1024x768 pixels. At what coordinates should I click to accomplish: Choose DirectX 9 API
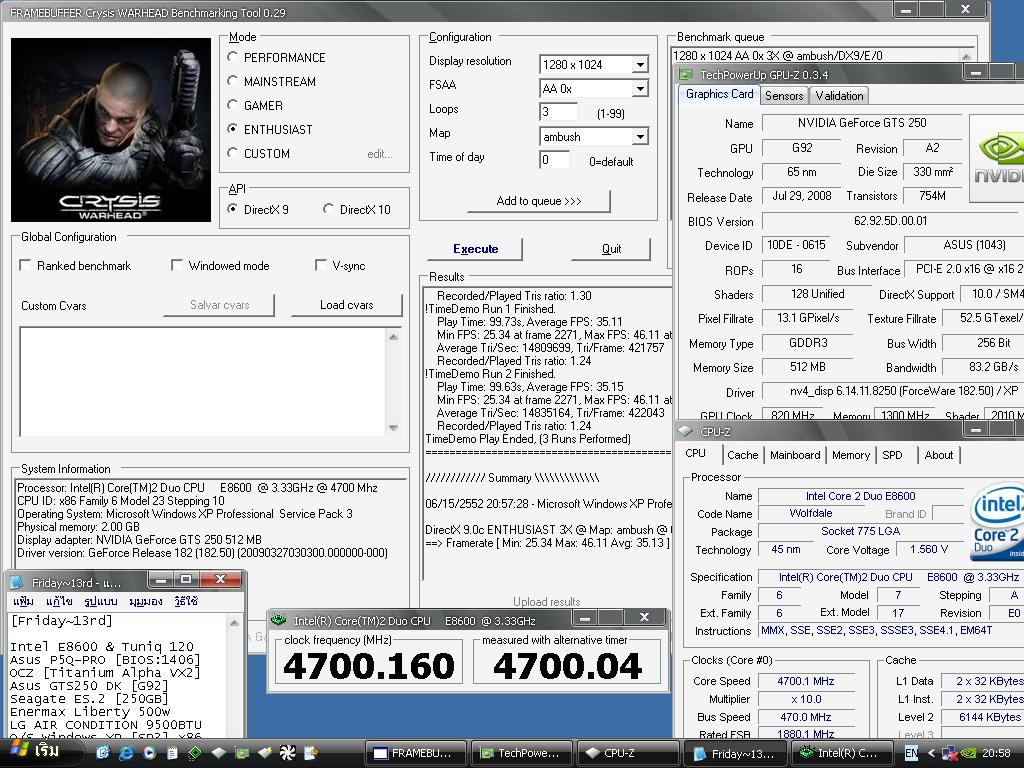point(232,209)
